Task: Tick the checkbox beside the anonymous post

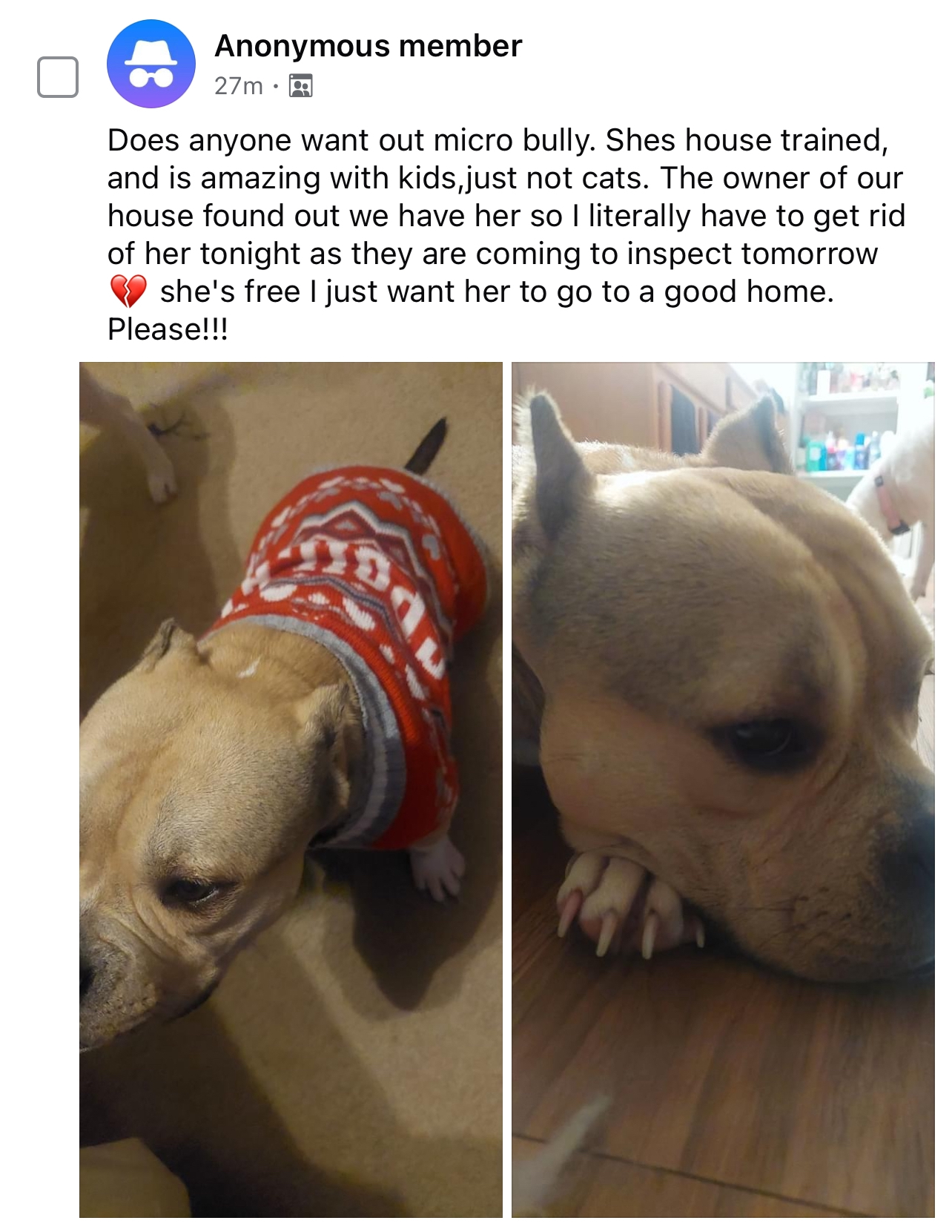Action: (58, 76)
